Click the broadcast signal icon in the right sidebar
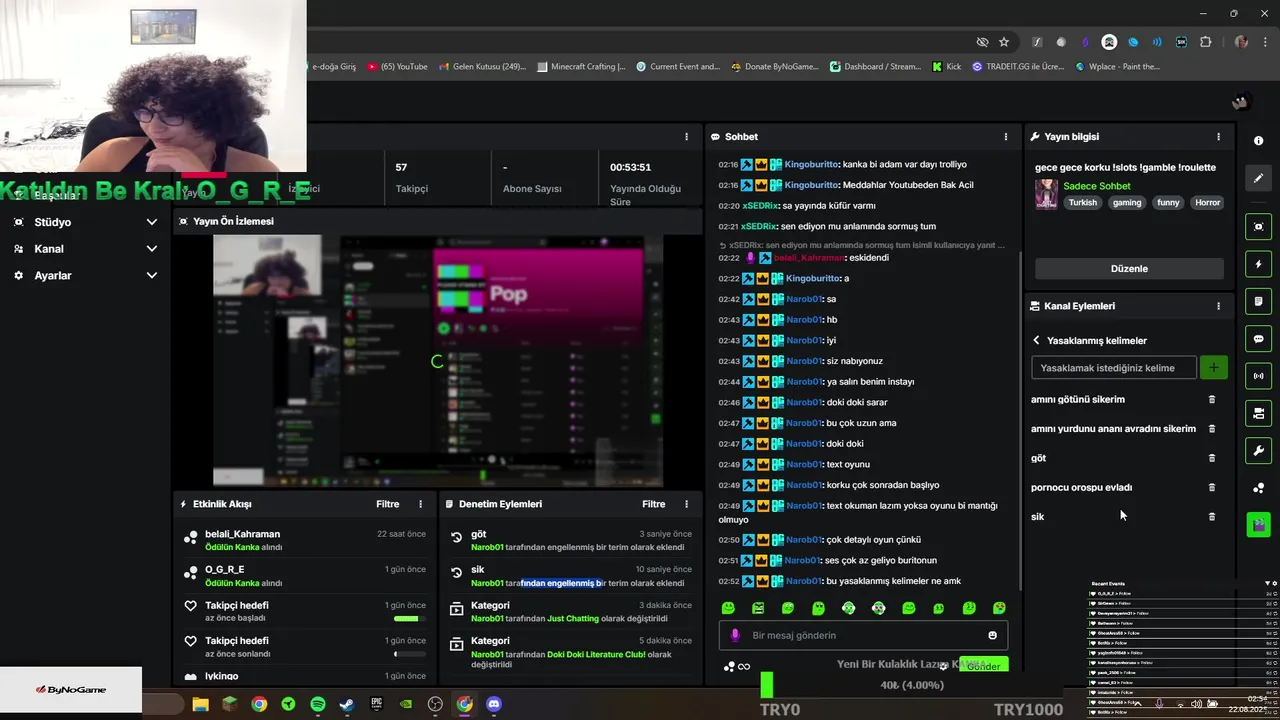 click(1259, 376)
